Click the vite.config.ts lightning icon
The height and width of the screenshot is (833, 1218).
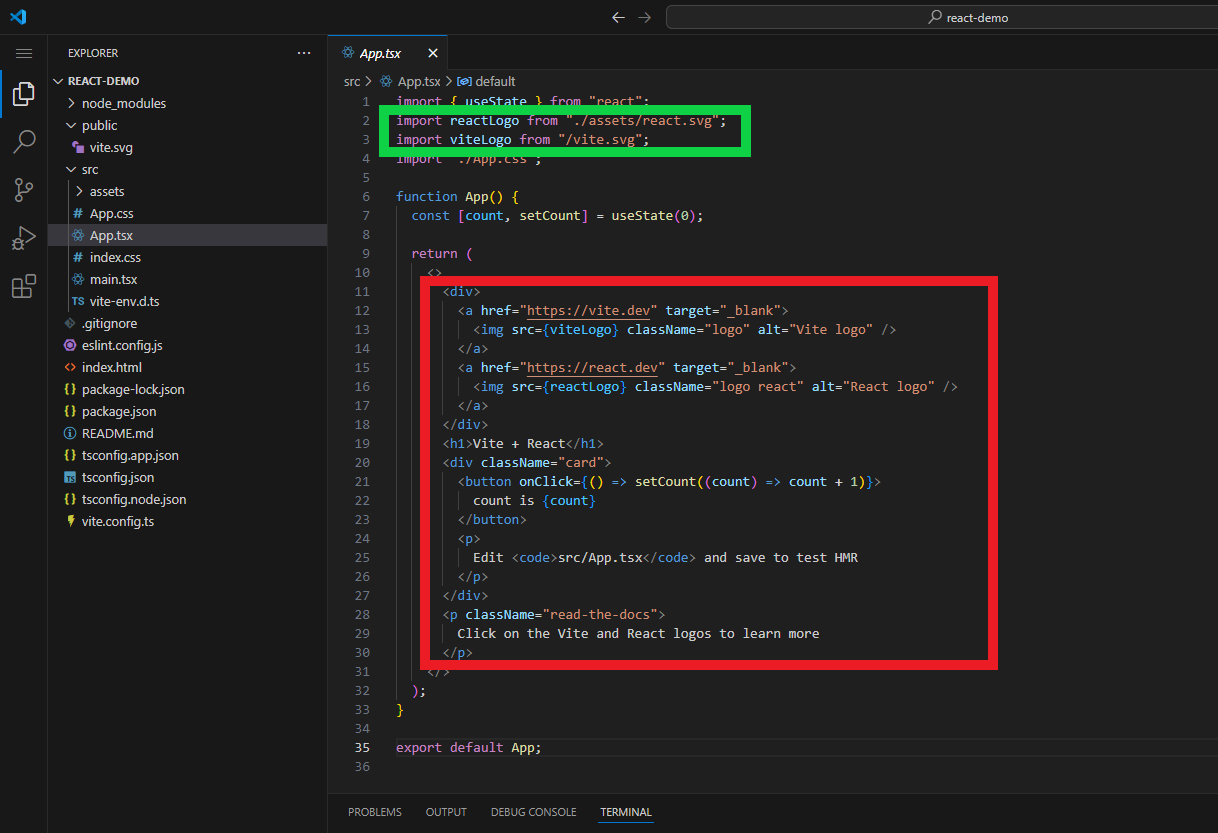(x=70, y=521)
